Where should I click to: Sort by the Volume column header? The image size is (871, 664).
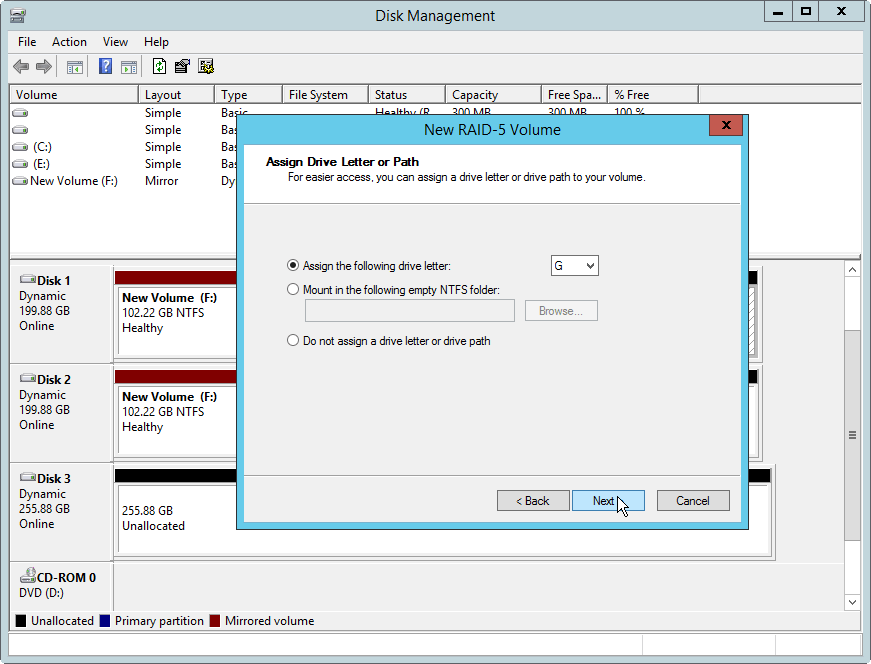click(74, 94)
